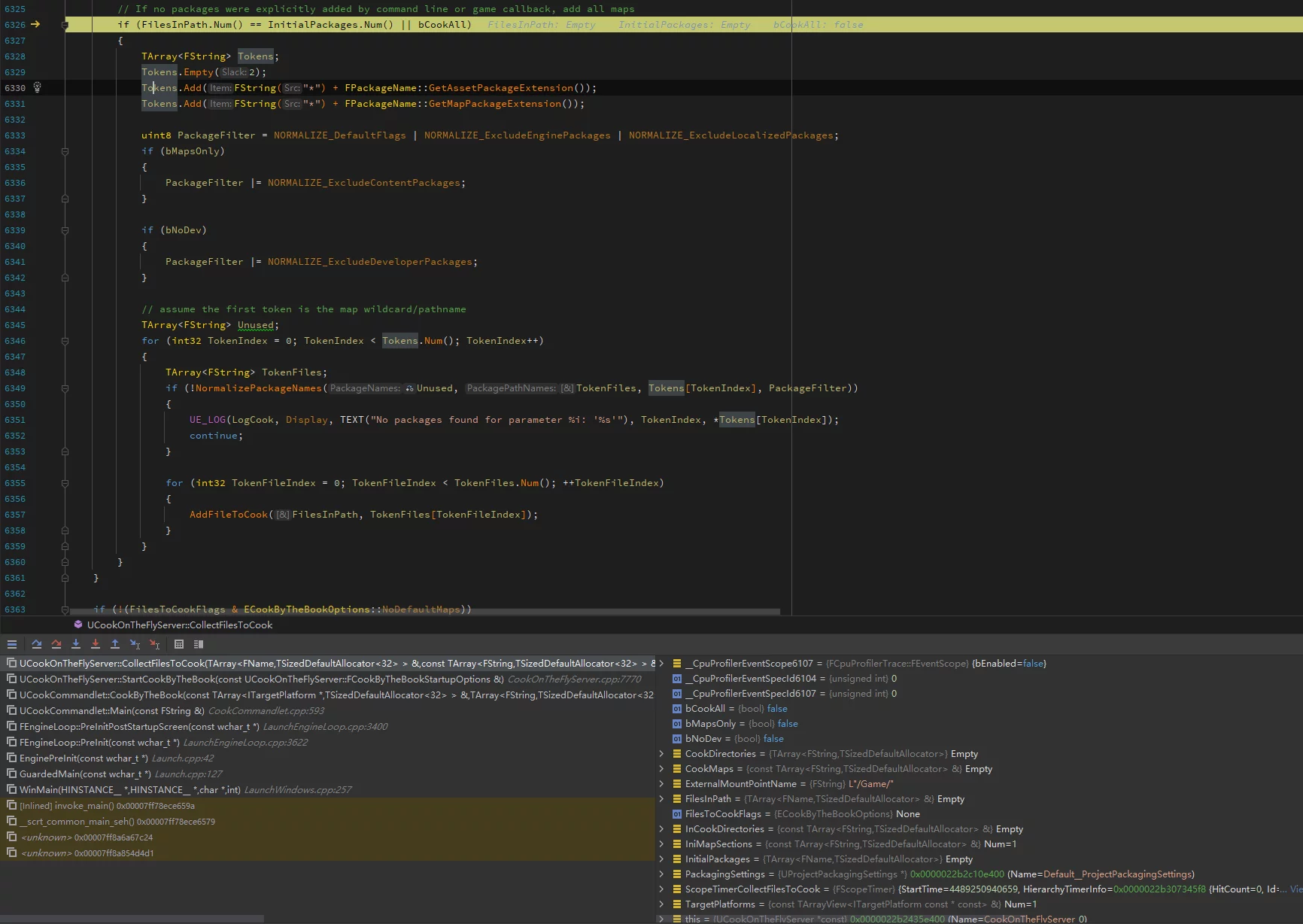Expand the PackagingSettings variable node
This screenshot has width=1303, height=924.
coord(662,874)
